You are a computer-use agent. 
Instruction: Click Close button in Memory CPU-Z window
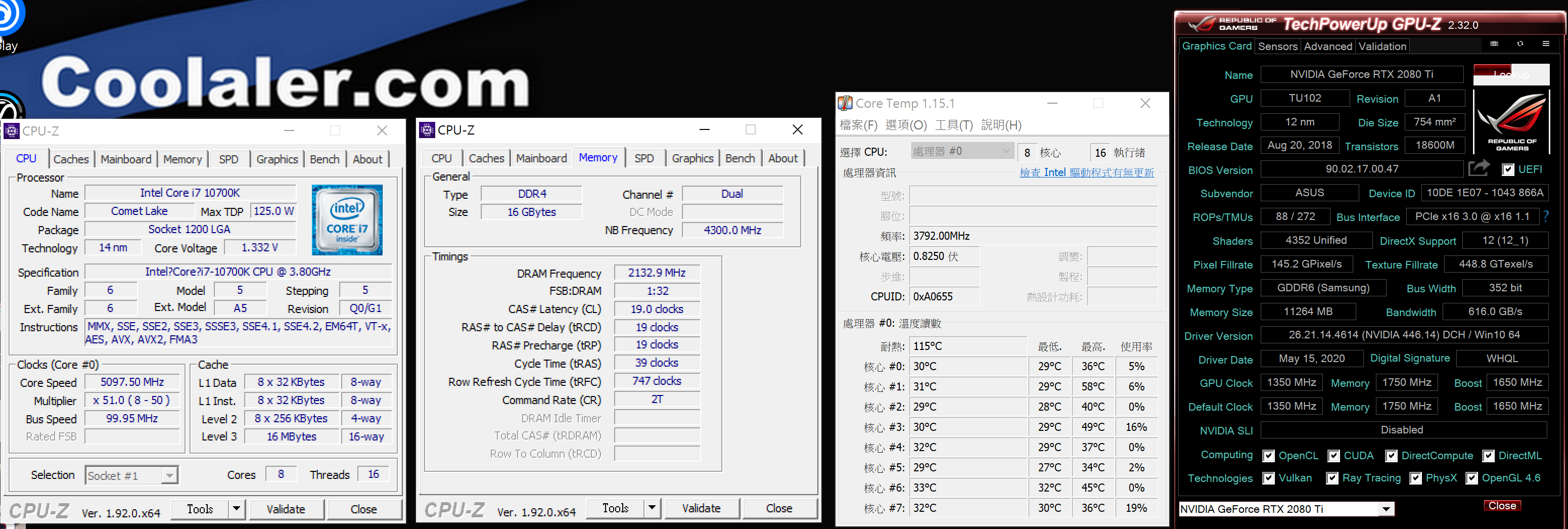pyautogui.click(x=779, y=508)
